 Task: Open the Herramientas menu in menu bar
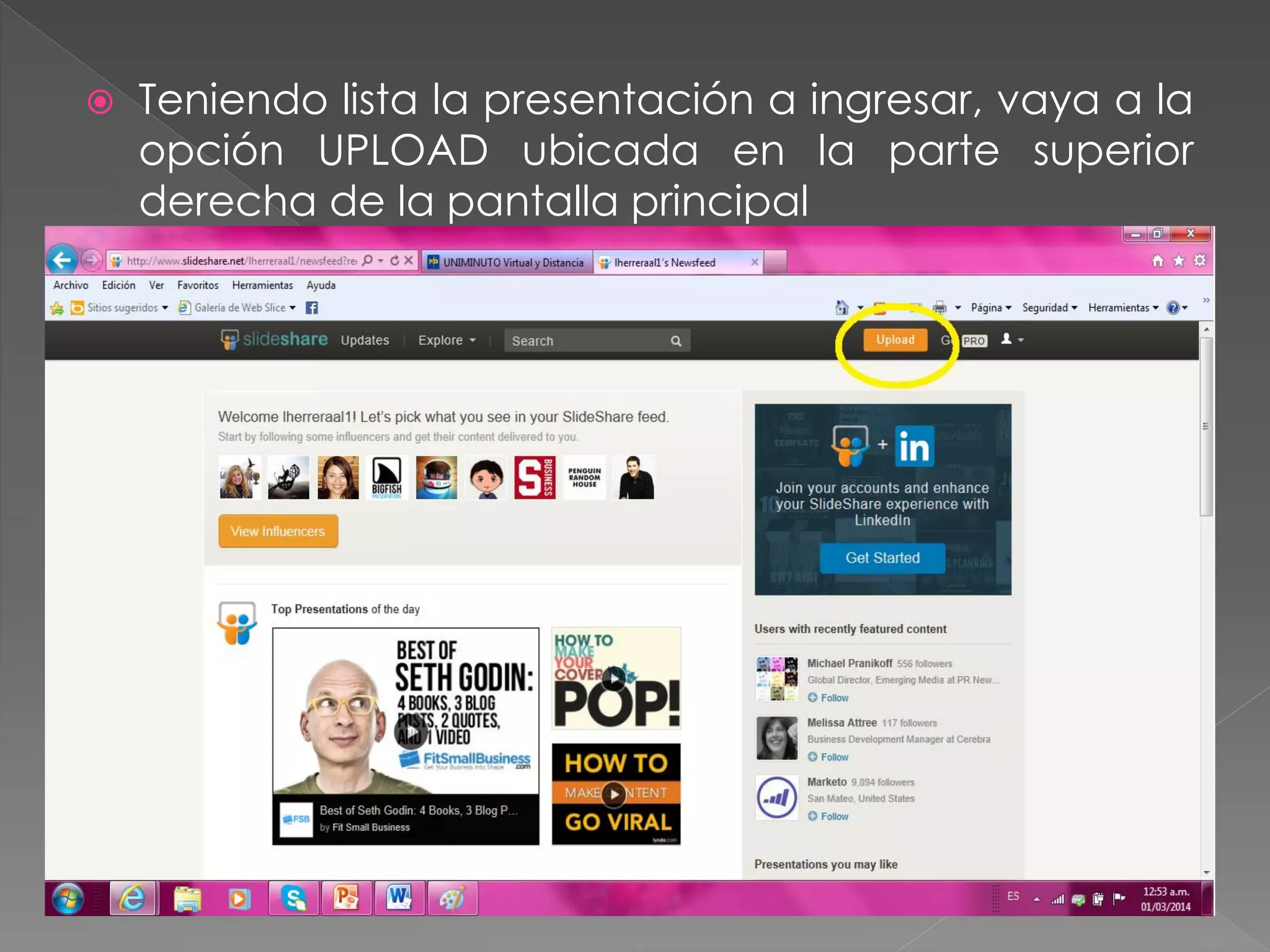point(262,285)
